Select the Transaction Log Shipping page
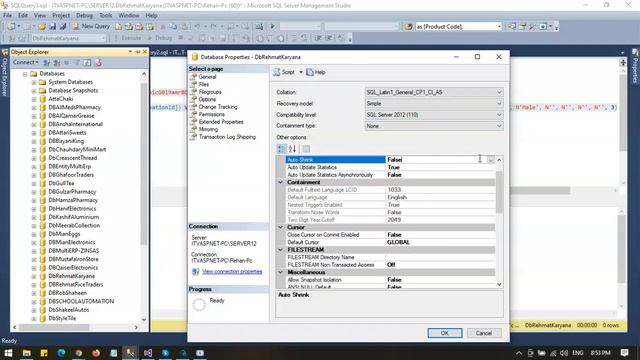The image size is (640, 360). tap(227, 137)
